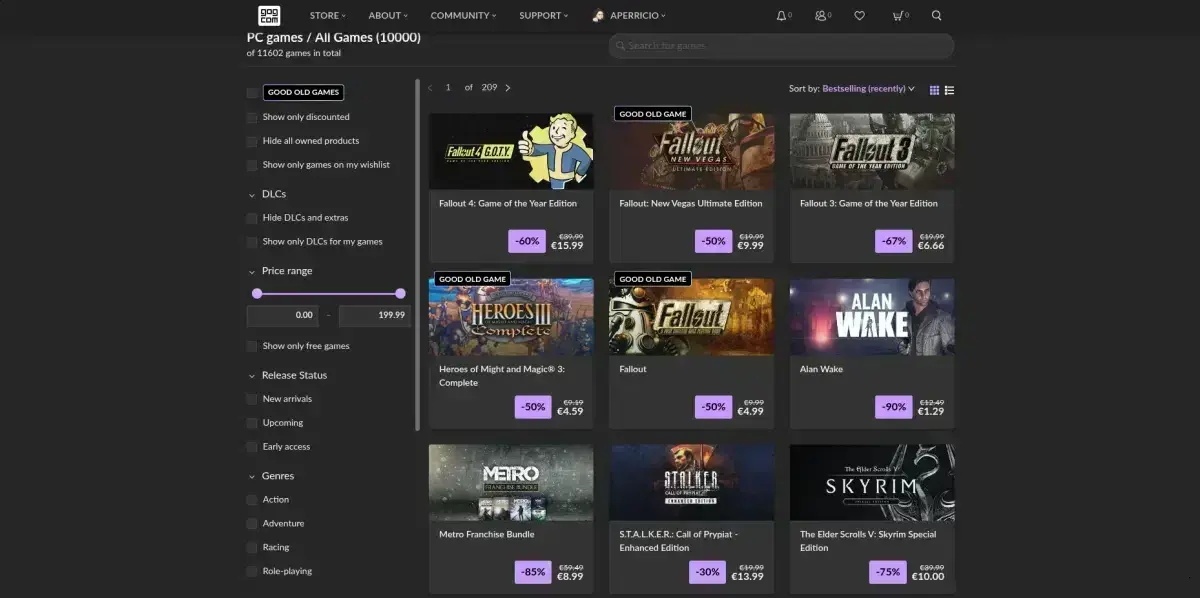Open Heroes III Complete cover thumbnail
The width and height of the screenshot is (1200, 598).
point(511,317)
